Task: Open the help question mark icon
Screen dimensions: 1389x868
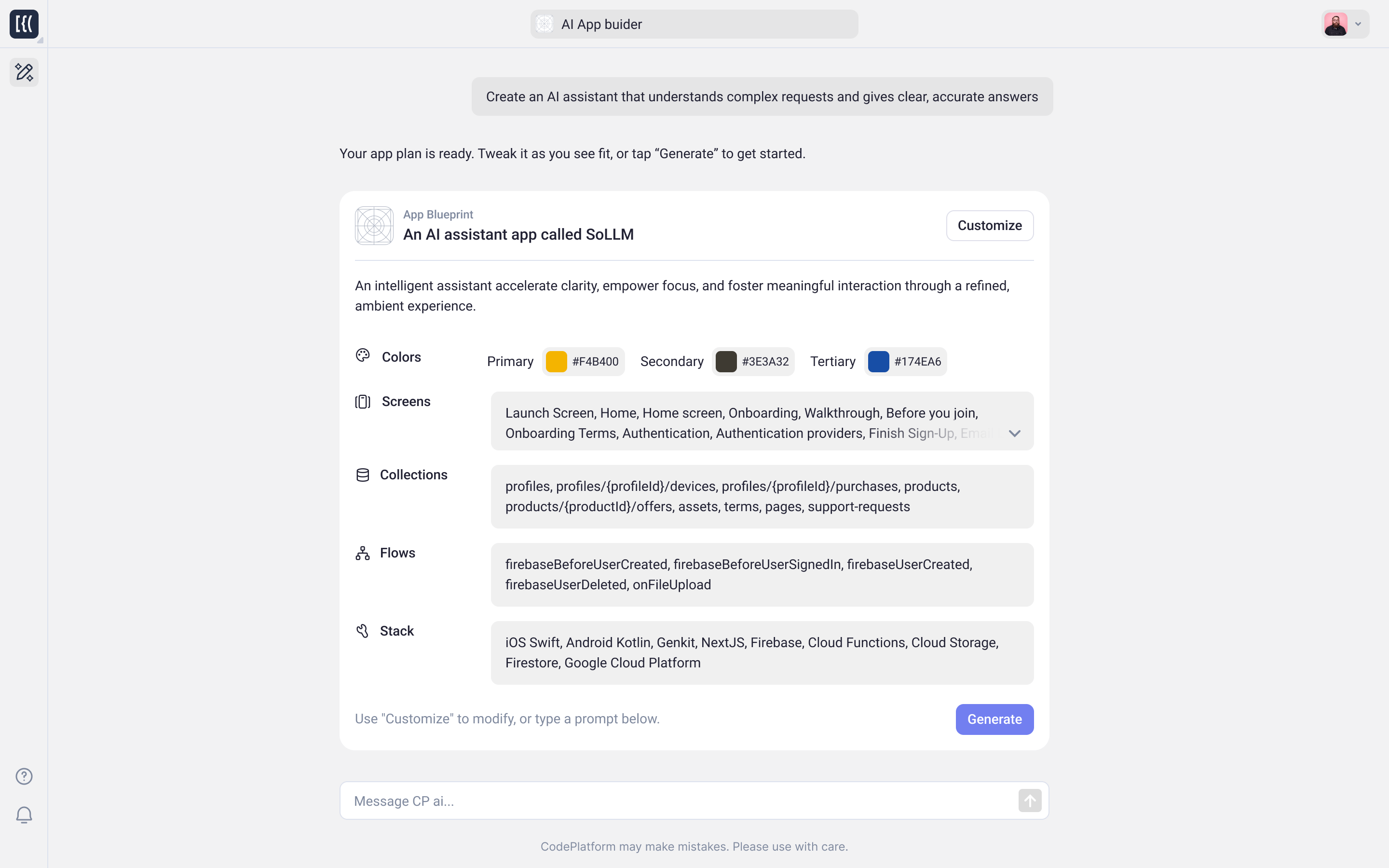Action: click(24, 776)
